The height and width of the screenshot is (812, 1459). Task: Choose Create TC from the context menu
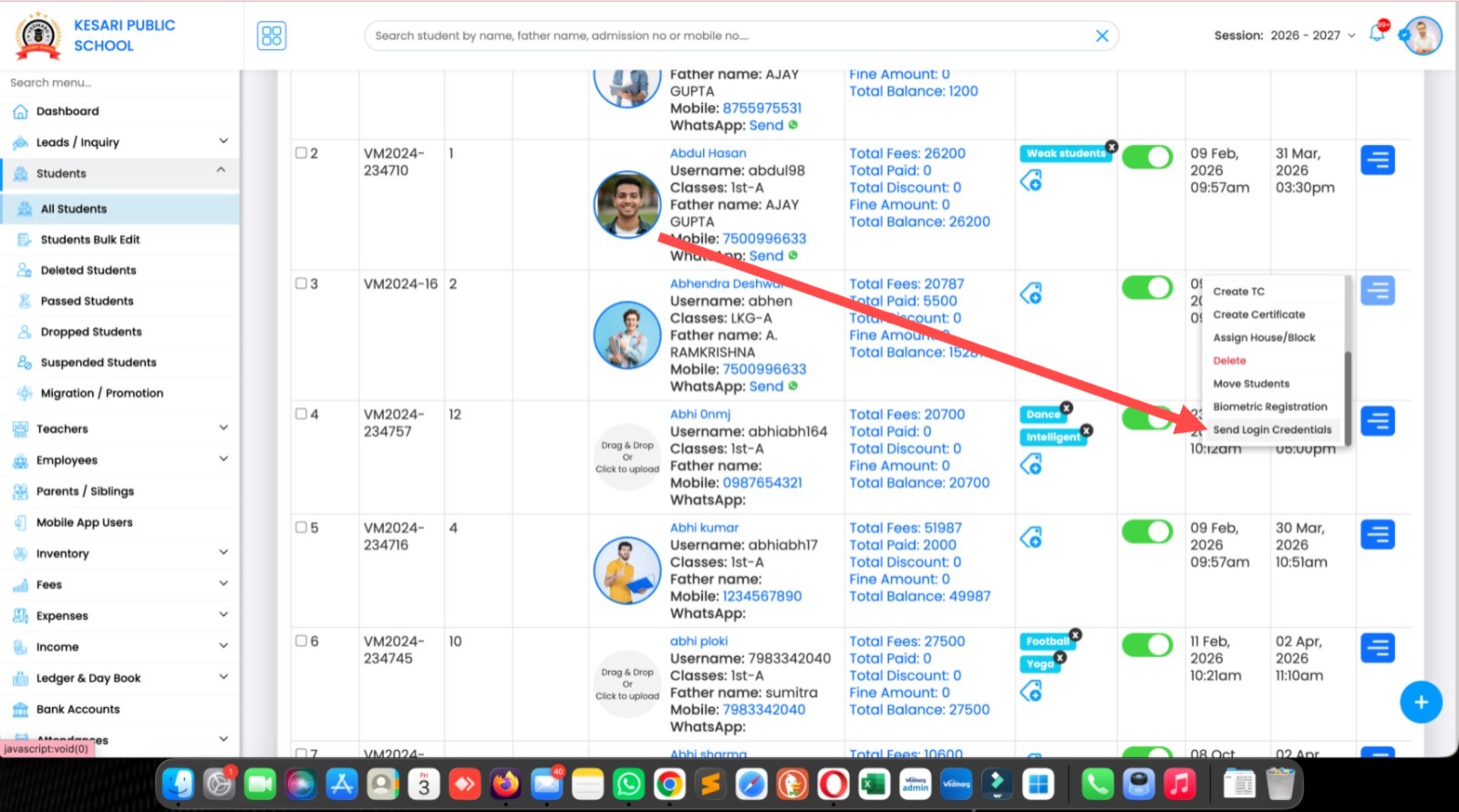(1238, 292)
